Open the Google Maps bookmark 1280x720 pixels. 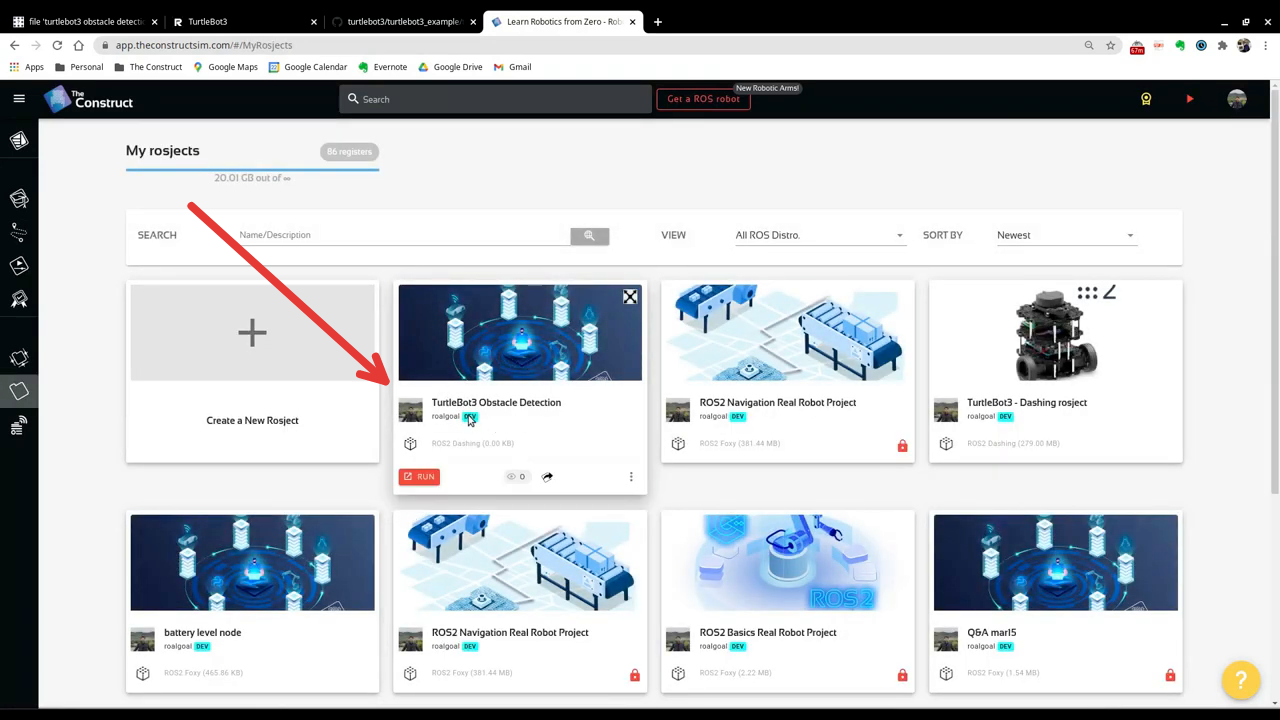(x=225, y=67)
